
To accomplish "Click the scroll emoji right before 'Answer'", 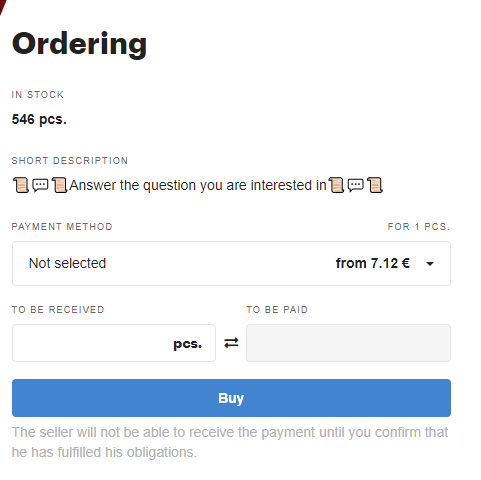I will click(x=60, y=185).
